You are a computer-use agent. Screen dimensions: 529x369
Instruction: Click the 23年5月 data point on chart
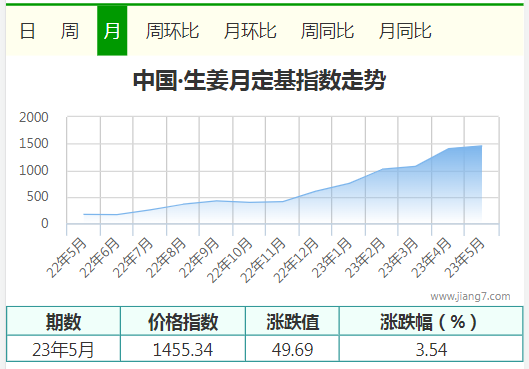coord(481,146)
